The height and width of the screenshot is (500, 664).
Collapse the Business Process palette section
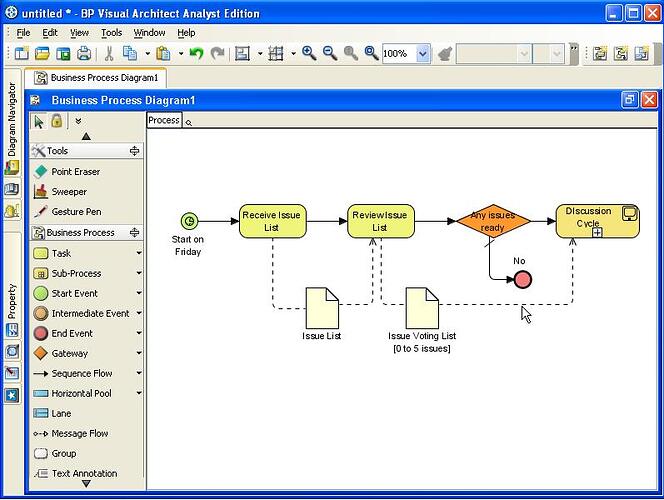pos(134,232)
